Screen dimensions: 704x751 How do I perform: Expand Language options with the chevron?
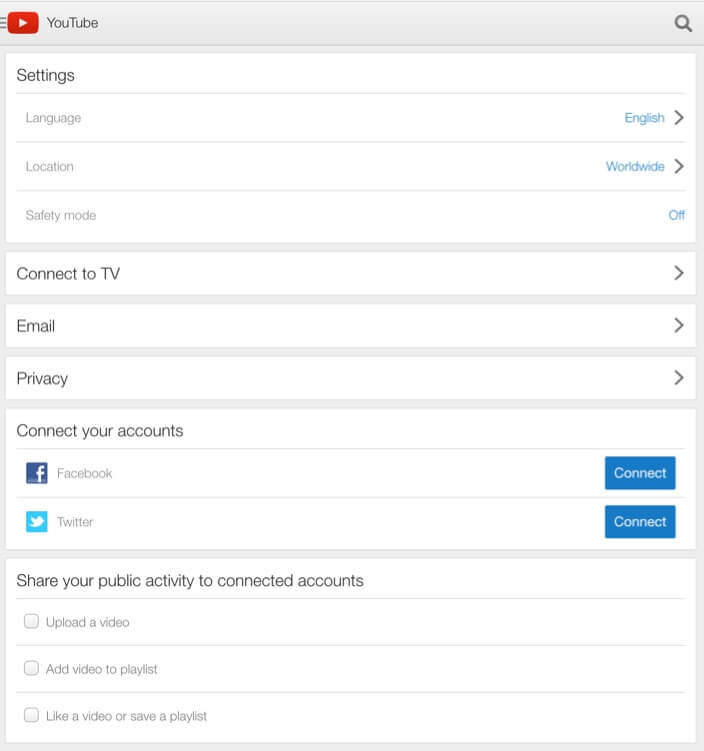click(679, 118)
